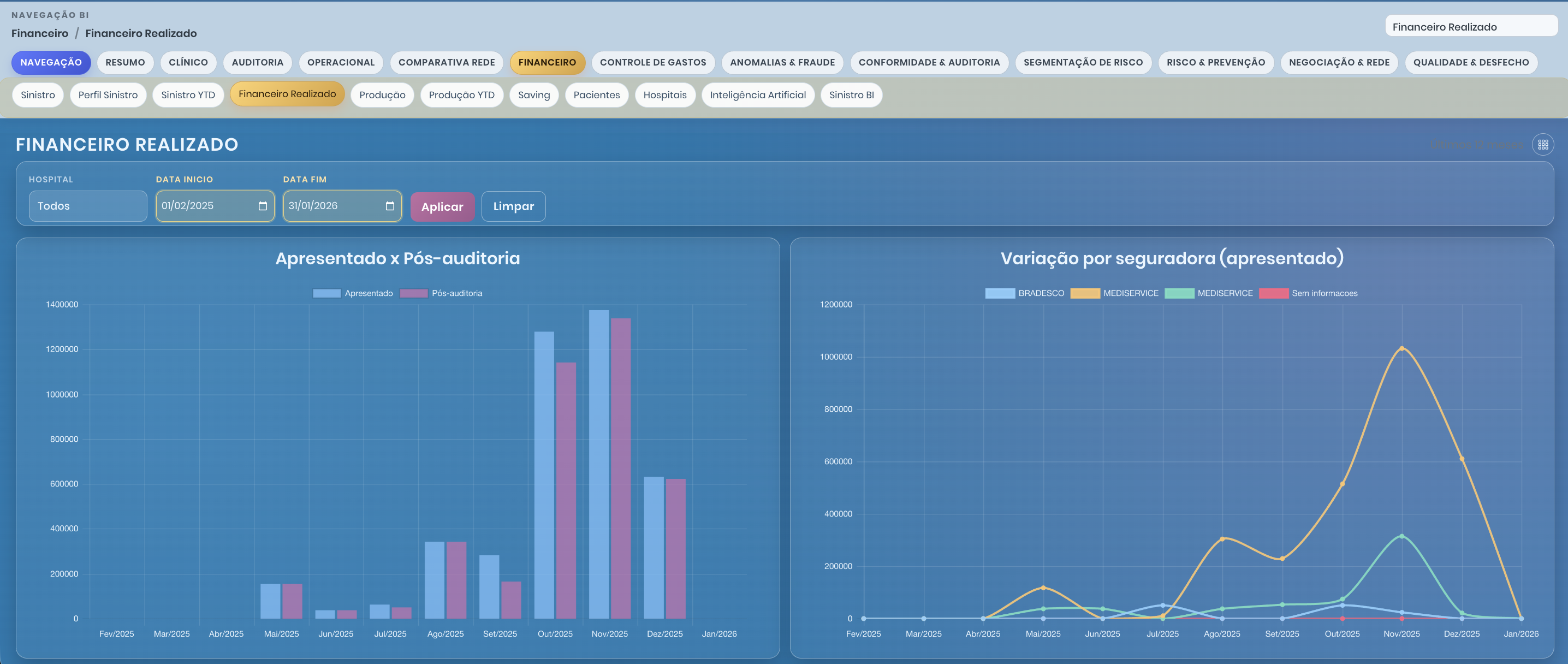Image resolution: width=1568 pixels, height=664 pixels.
Task: Switch to the Sinistro BI sub-tab
Action: click(852, 94)
